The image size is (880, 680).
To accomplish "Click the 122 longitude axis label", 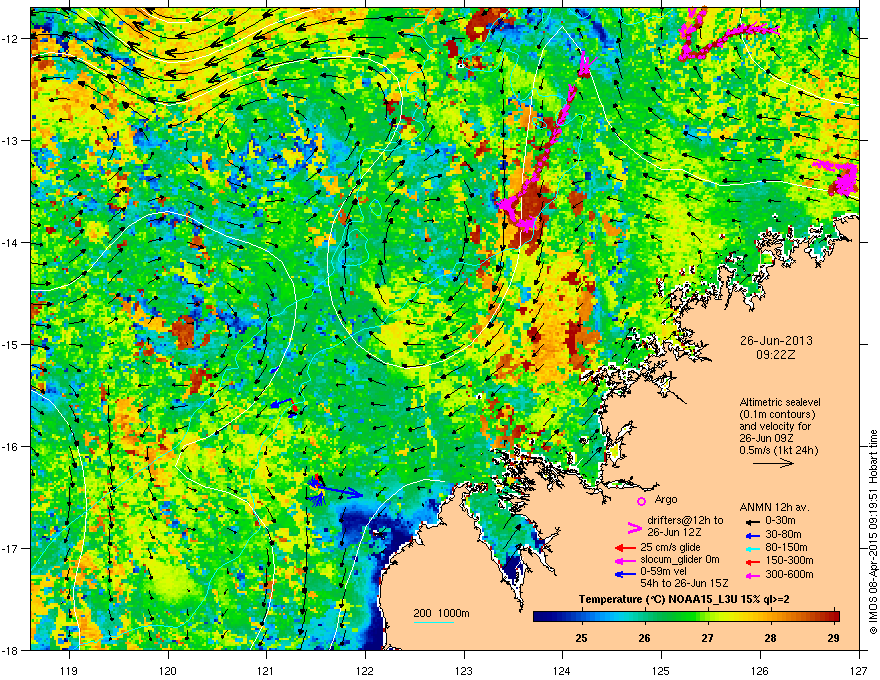I will pyautogui.click(x=365, y=654).
